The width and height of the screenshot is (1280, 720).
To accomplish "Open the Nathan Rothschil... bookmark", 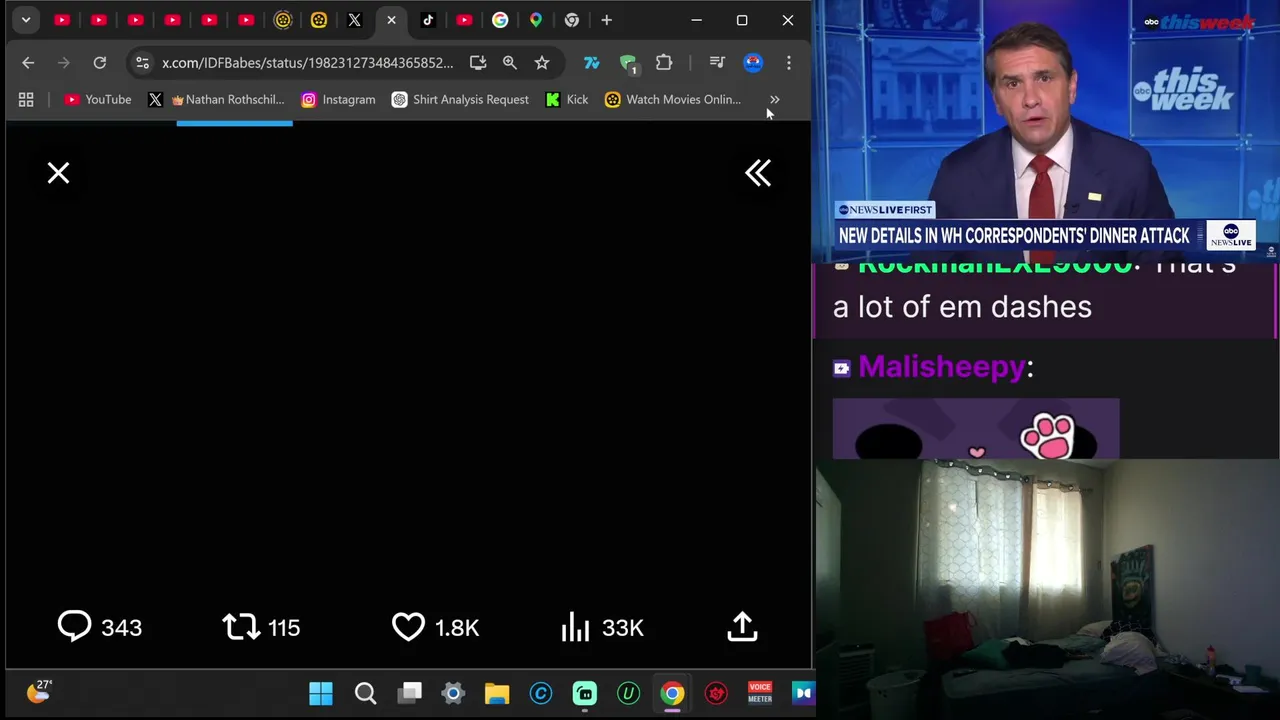I will coord(216,99).
